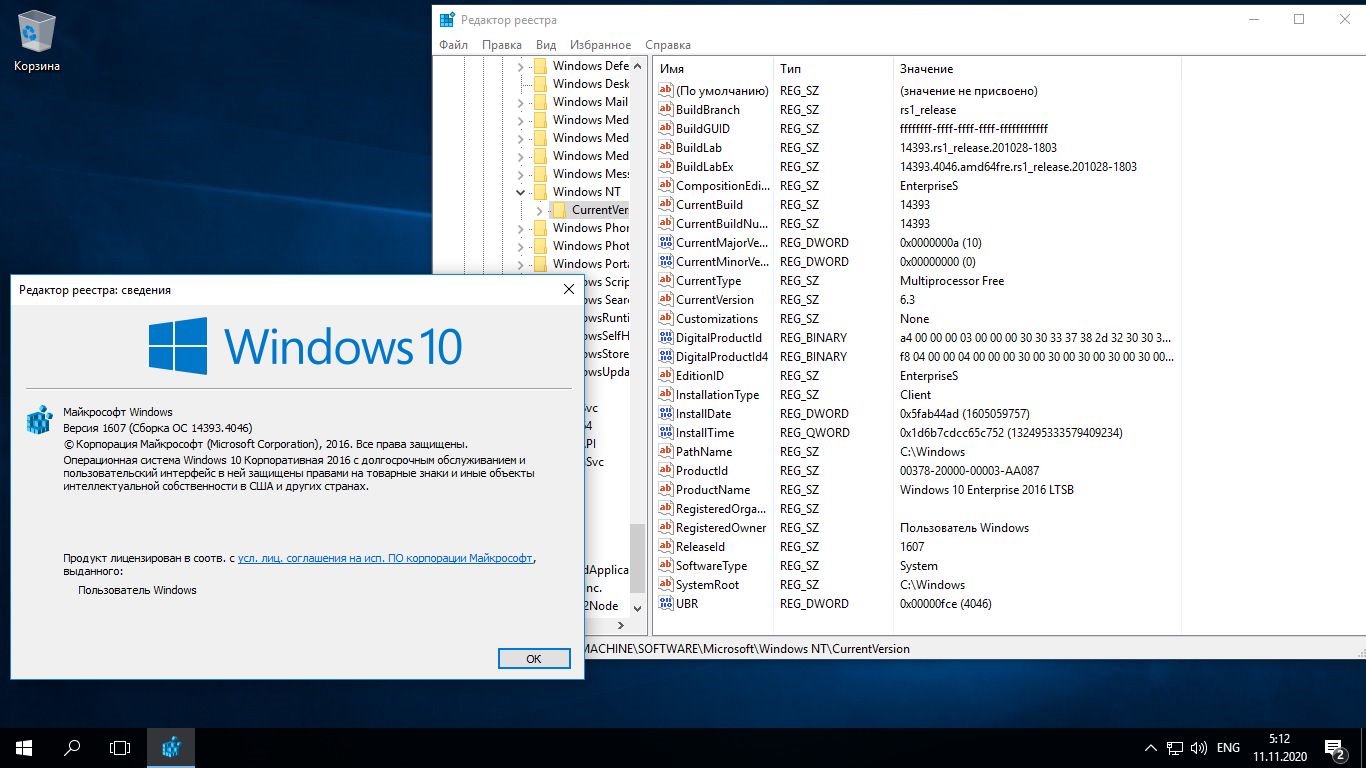The height and width of the screenshot is (768, 1366).
Task: Open the Start menu
Action: (x=24, y=748)
